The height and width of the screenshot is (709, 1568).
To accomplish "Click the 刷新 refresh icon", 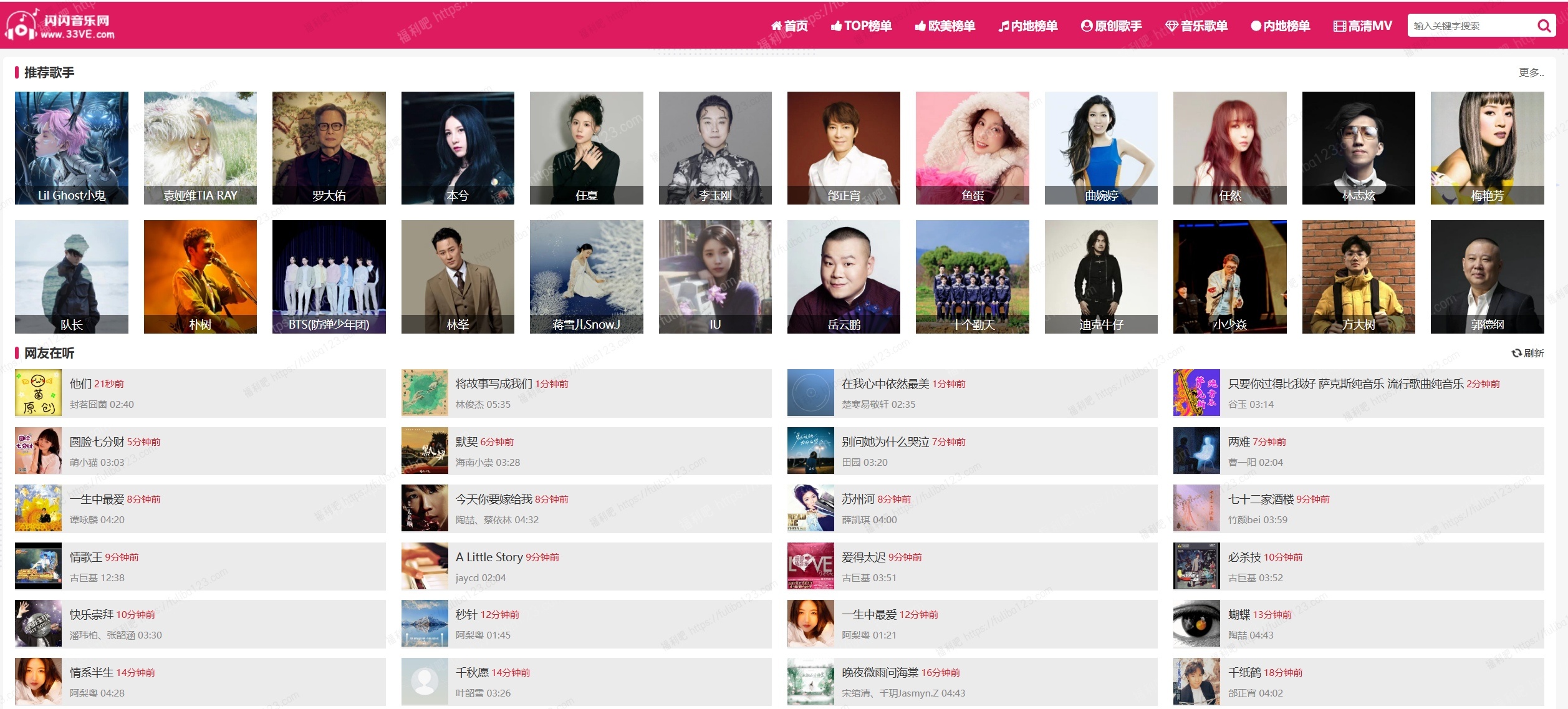I will tap(1516, 353).
